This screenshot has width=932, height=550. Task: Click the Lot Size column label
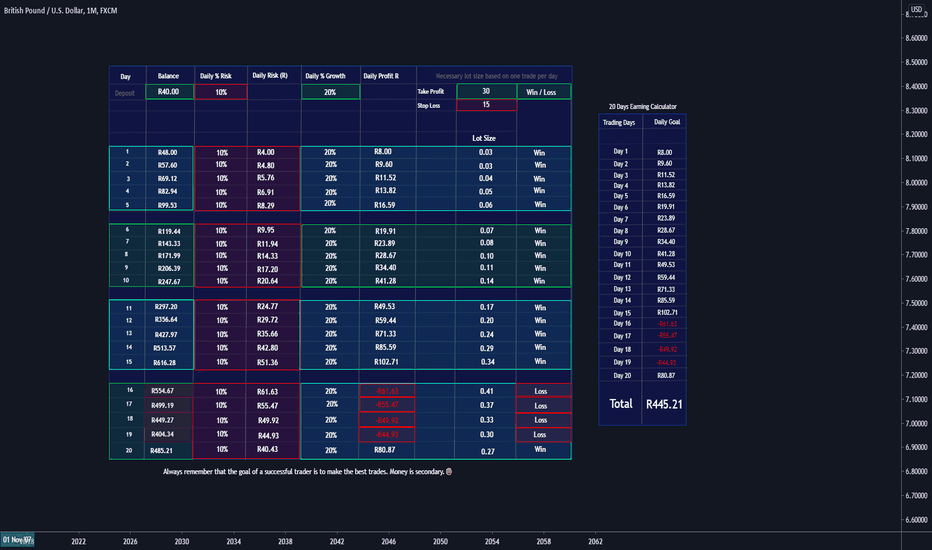coord(484,138)
